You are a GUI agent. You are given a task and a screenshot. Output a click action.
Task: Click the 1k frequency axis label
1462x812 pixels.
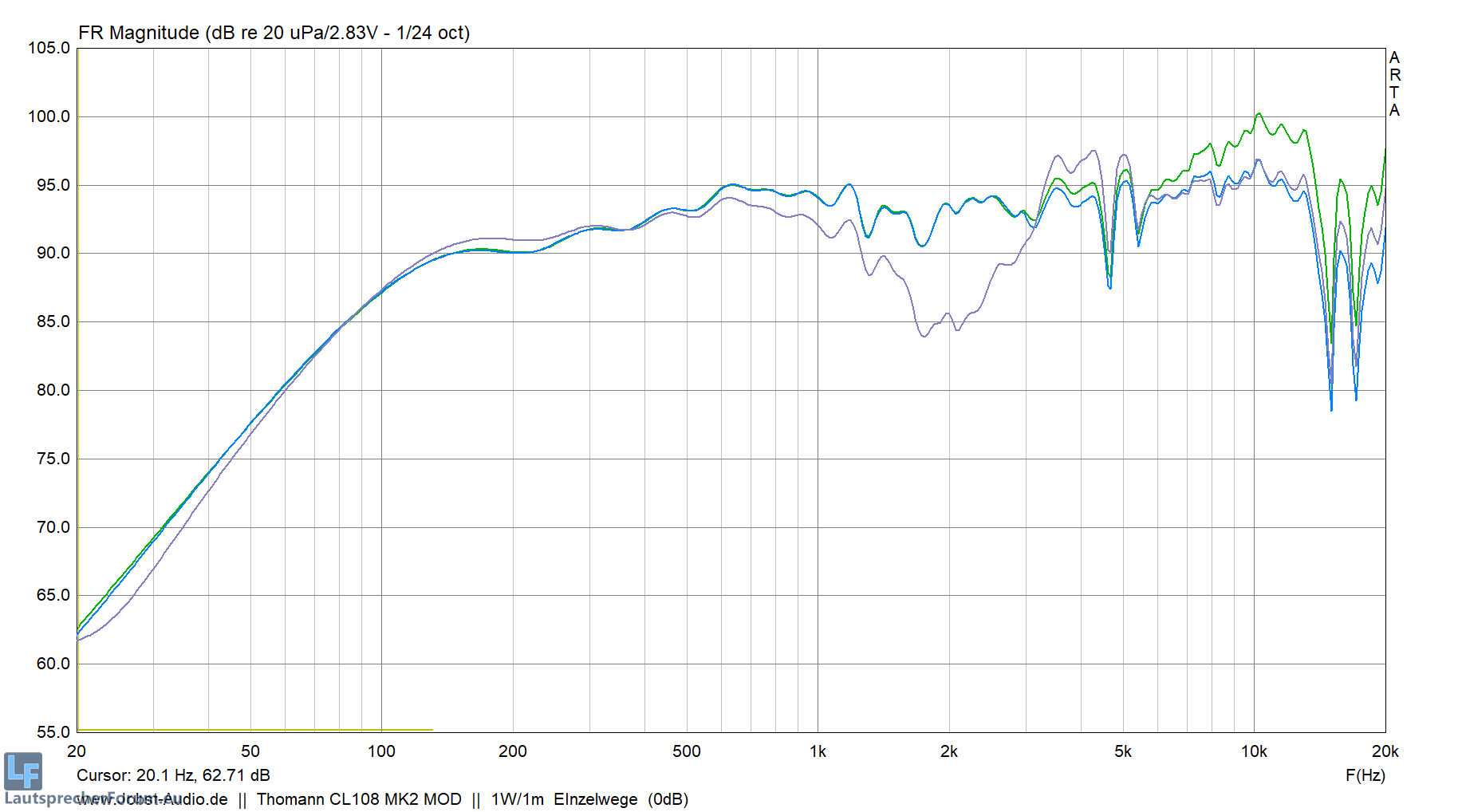(818, 751)
